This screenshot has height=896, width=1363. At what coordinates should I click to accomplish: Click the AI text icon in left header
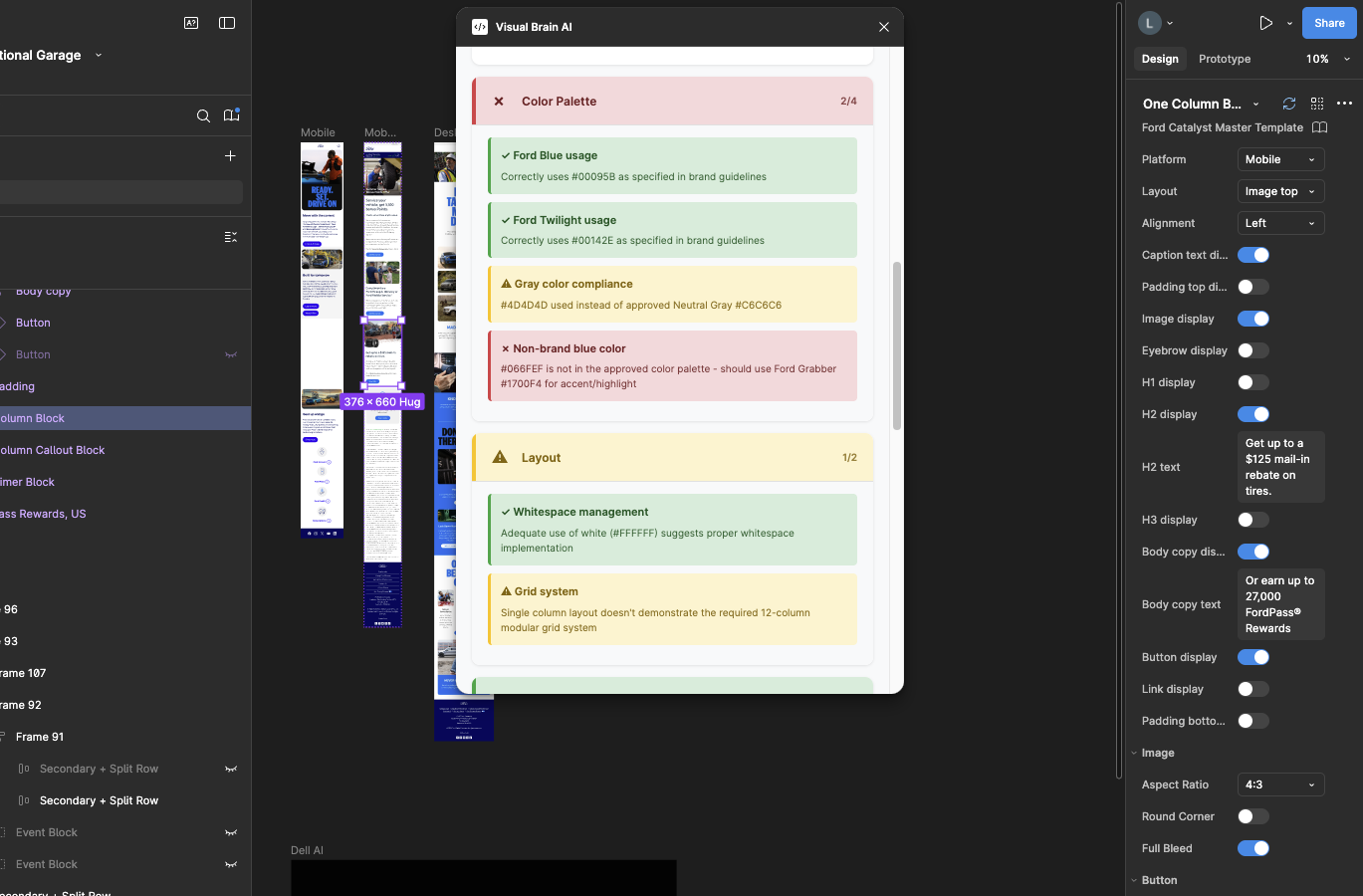(x=191, y=23)
